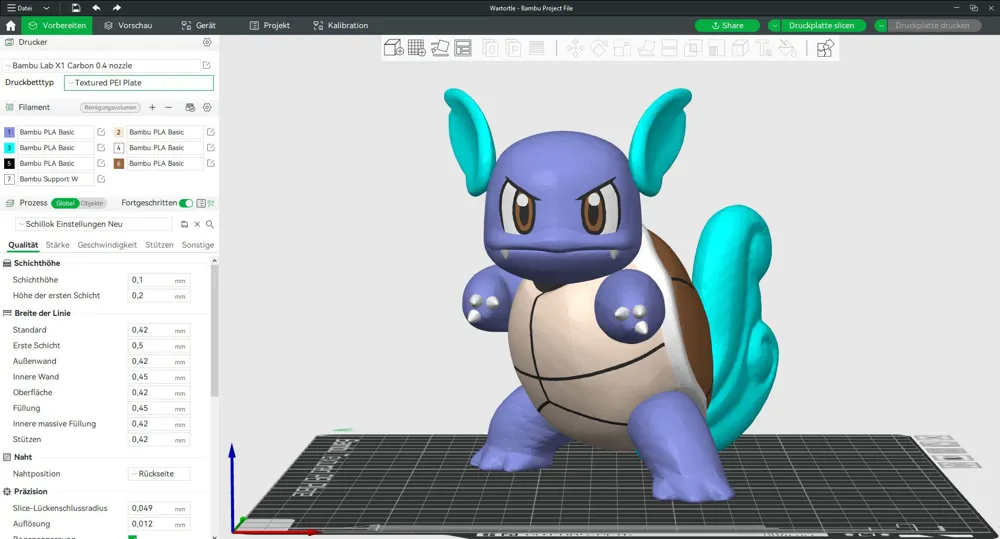The image size is (1000, 539).
Task: Open the variable layer height tool
Action: 536,48
